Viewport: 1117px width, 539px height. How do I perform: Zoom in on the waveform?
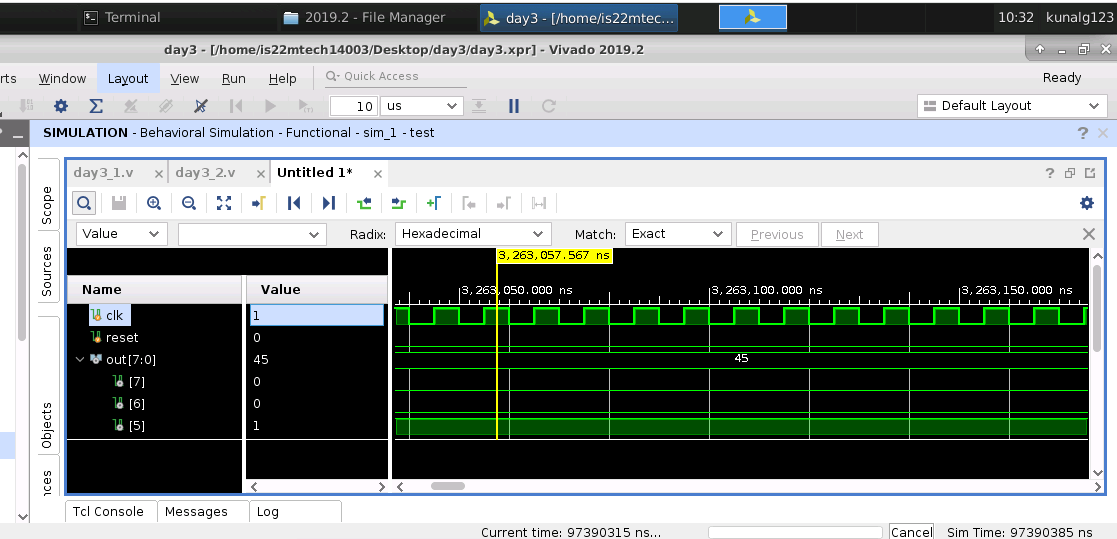coord(154,204)
